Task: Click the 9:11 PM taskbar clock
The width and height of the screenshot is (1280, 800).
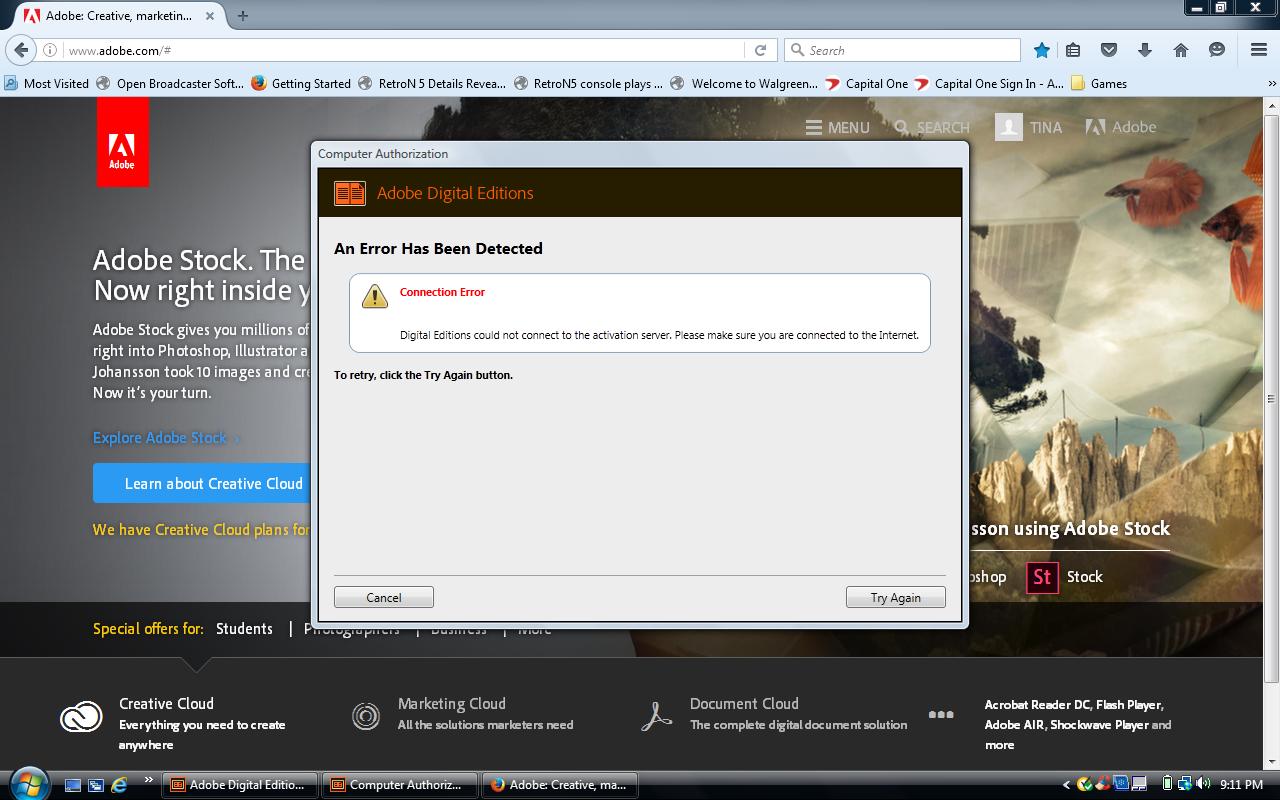Action: coord(1242,785)
